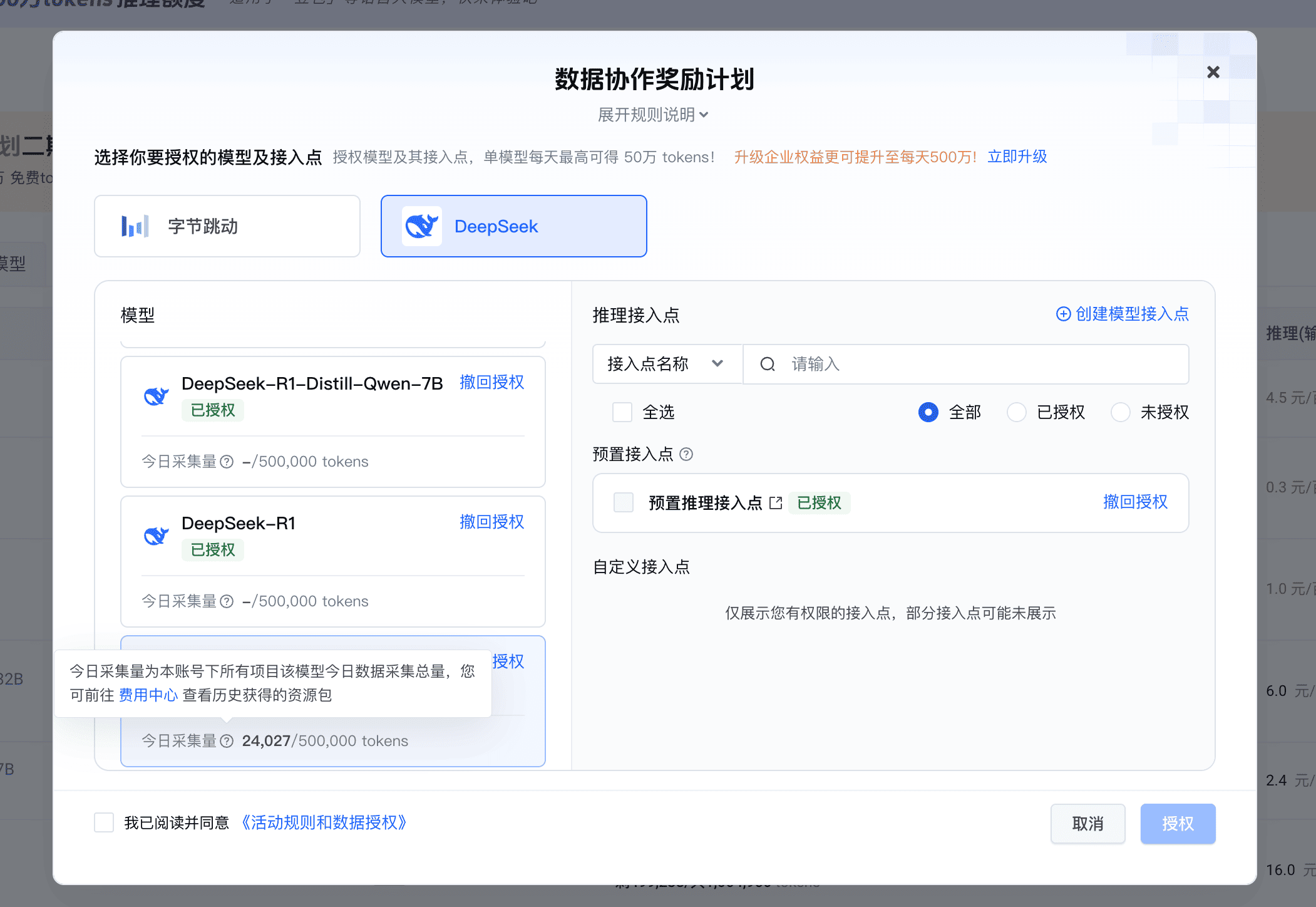Tick the 全选 select-all checkbox
Screen dimensions: 1316x907
point(622,412)
